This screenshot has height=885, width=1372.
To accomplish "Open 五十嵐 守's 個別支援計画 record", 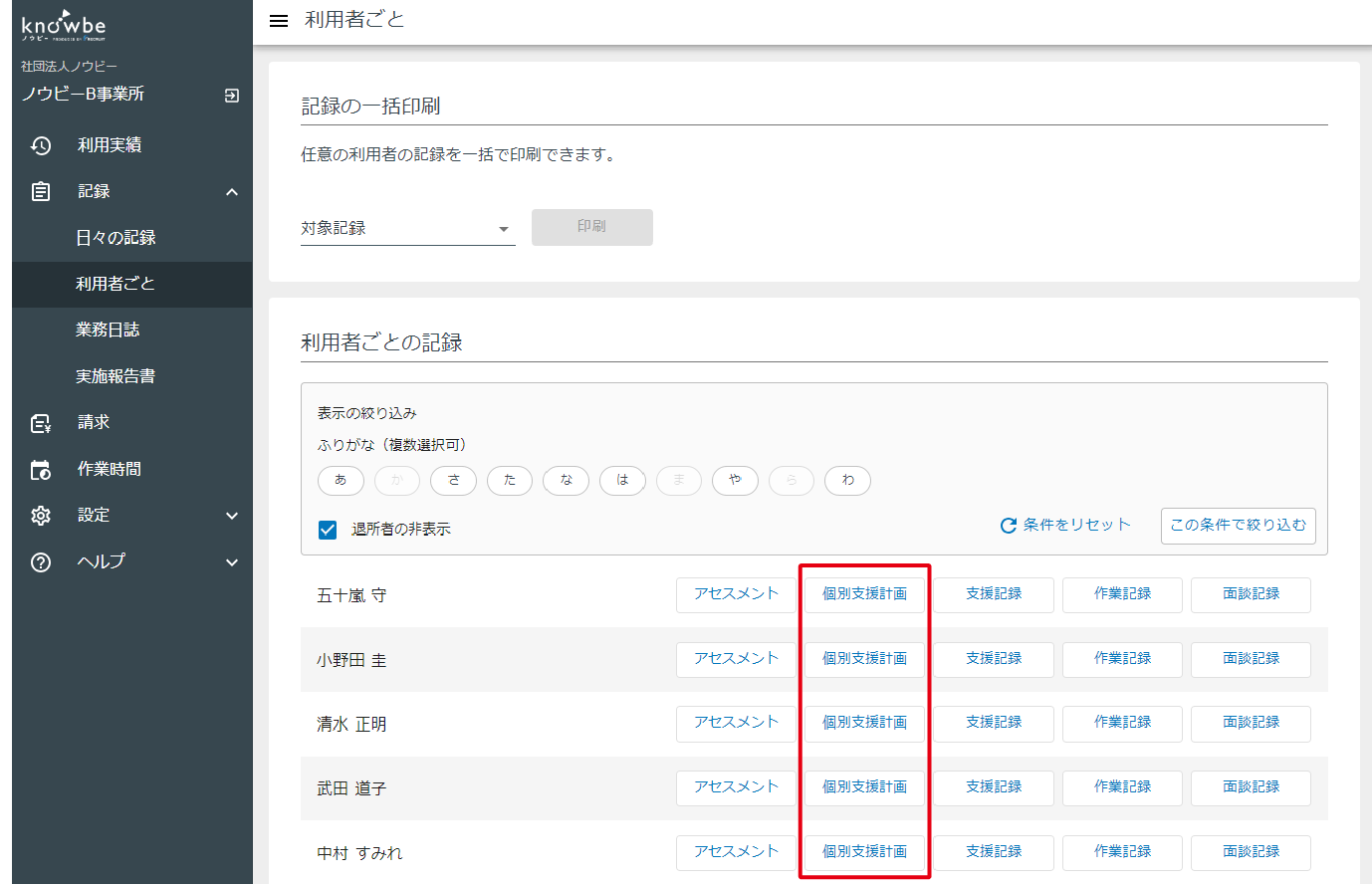I will pos(863,594).
